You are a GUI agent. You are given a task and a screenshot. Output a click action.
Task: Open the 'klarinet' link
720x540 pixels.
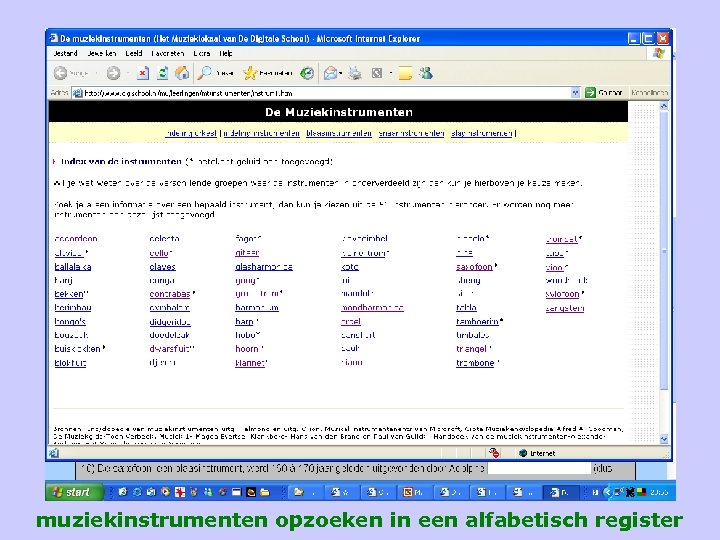[x=250, y=363]
